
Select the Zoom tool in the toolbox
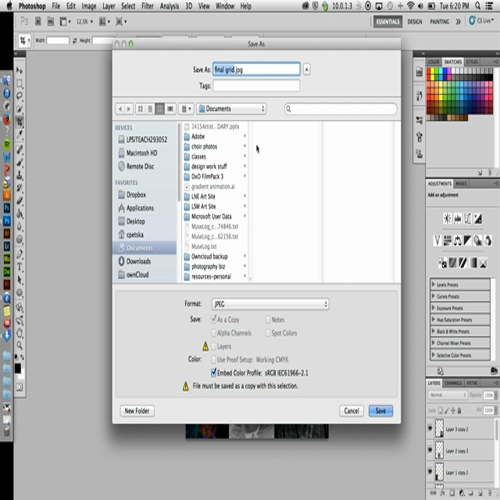click(x=20, y=345)
